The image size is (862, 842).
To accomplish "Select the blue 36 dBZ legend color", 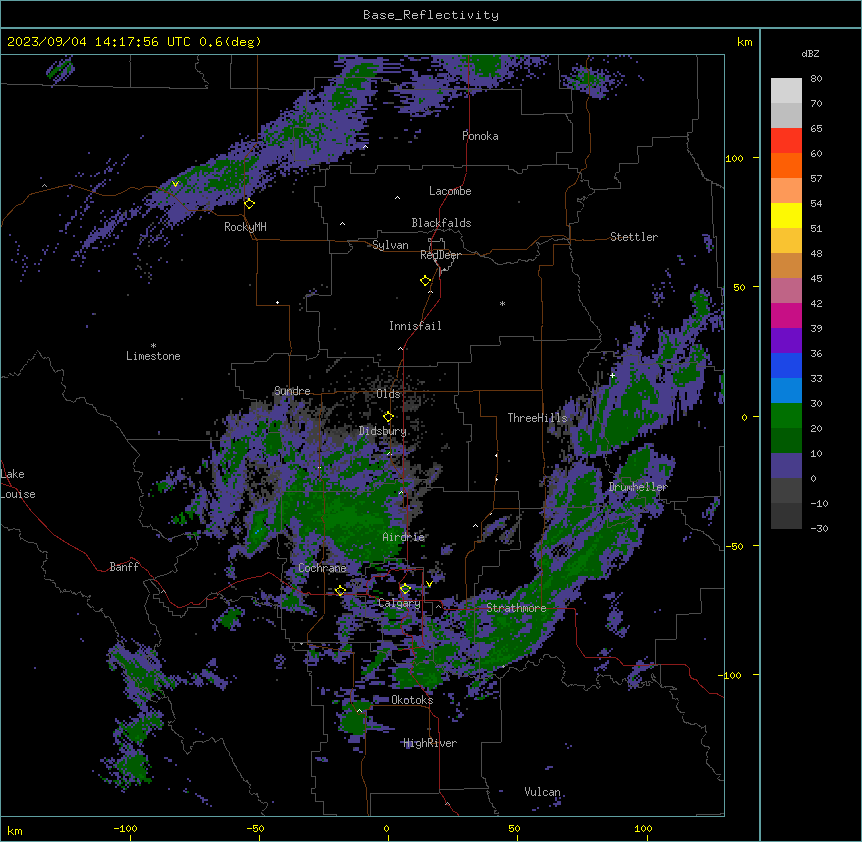I will pyautogui.click(x=786, y=365).
